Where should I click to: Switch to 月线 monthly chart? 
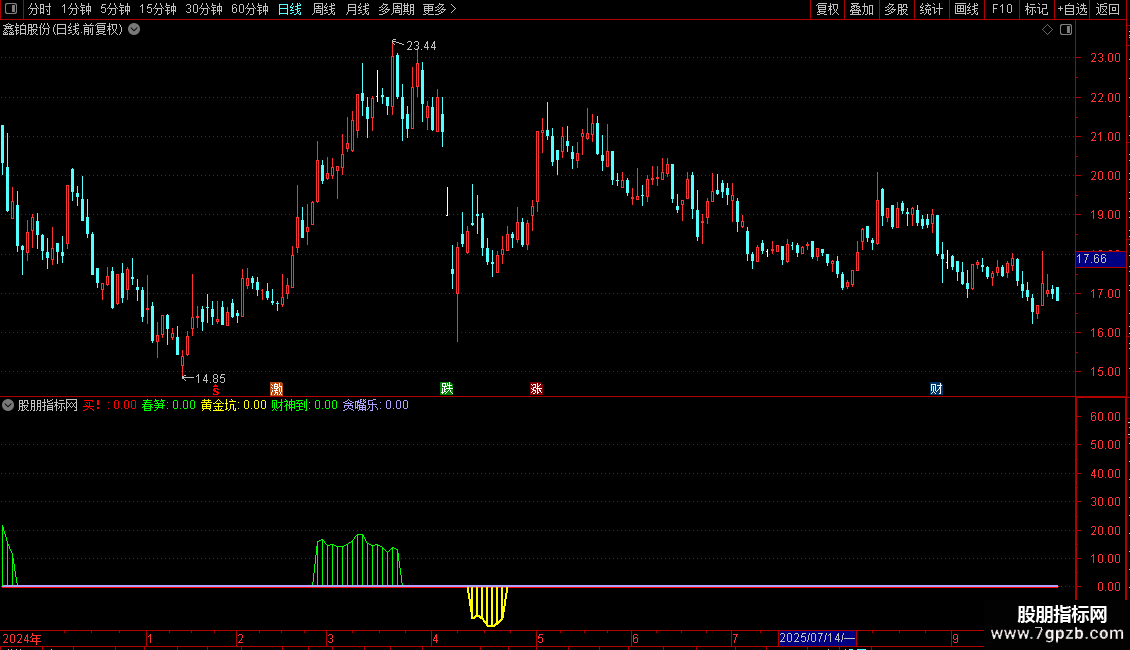(357, 9)
